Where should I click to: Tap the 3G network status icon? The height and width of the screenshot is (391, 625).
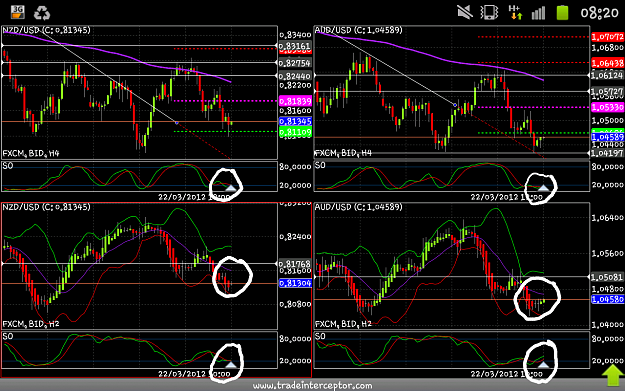[18, 12]
